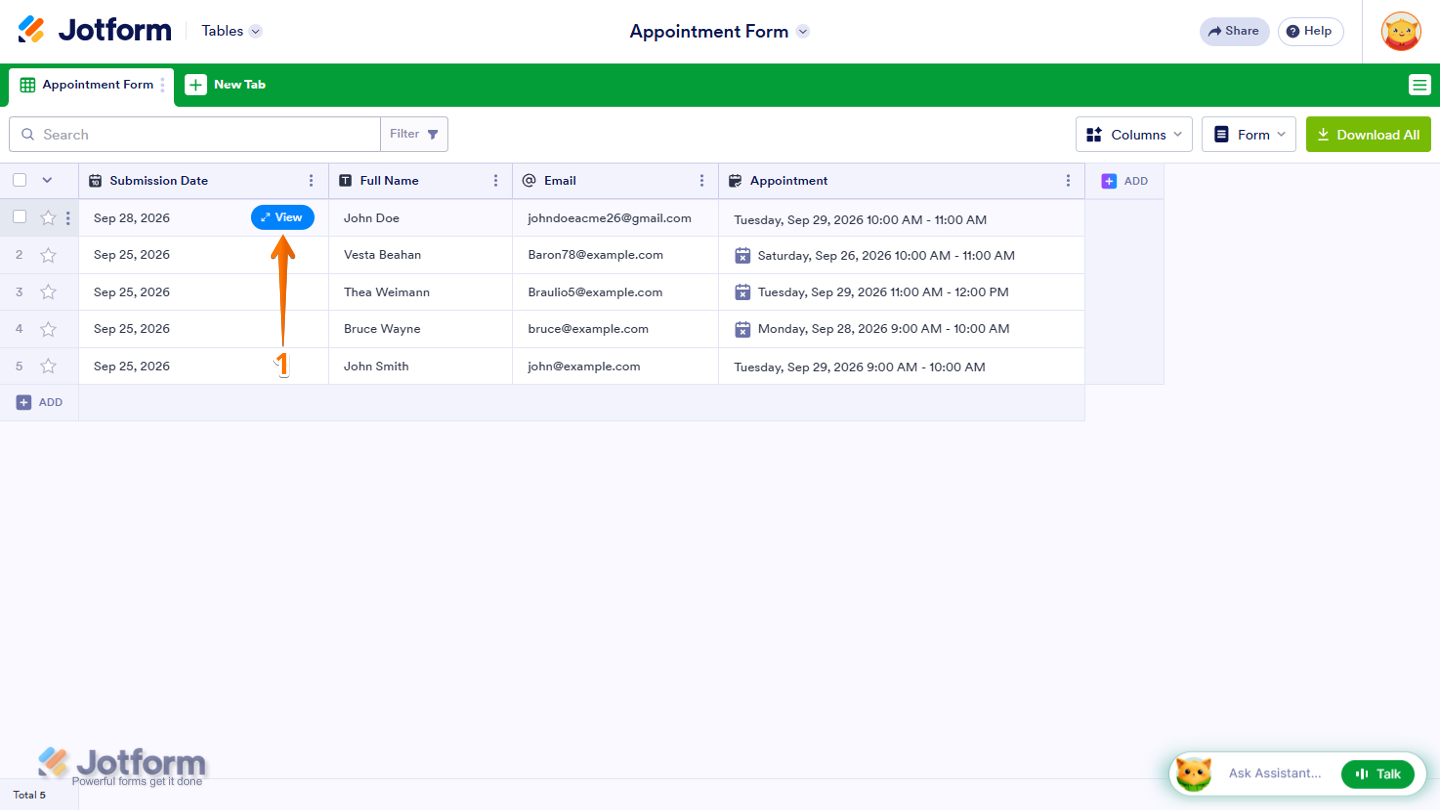
Task: Star the John Doe row
Action: point(48,218)
